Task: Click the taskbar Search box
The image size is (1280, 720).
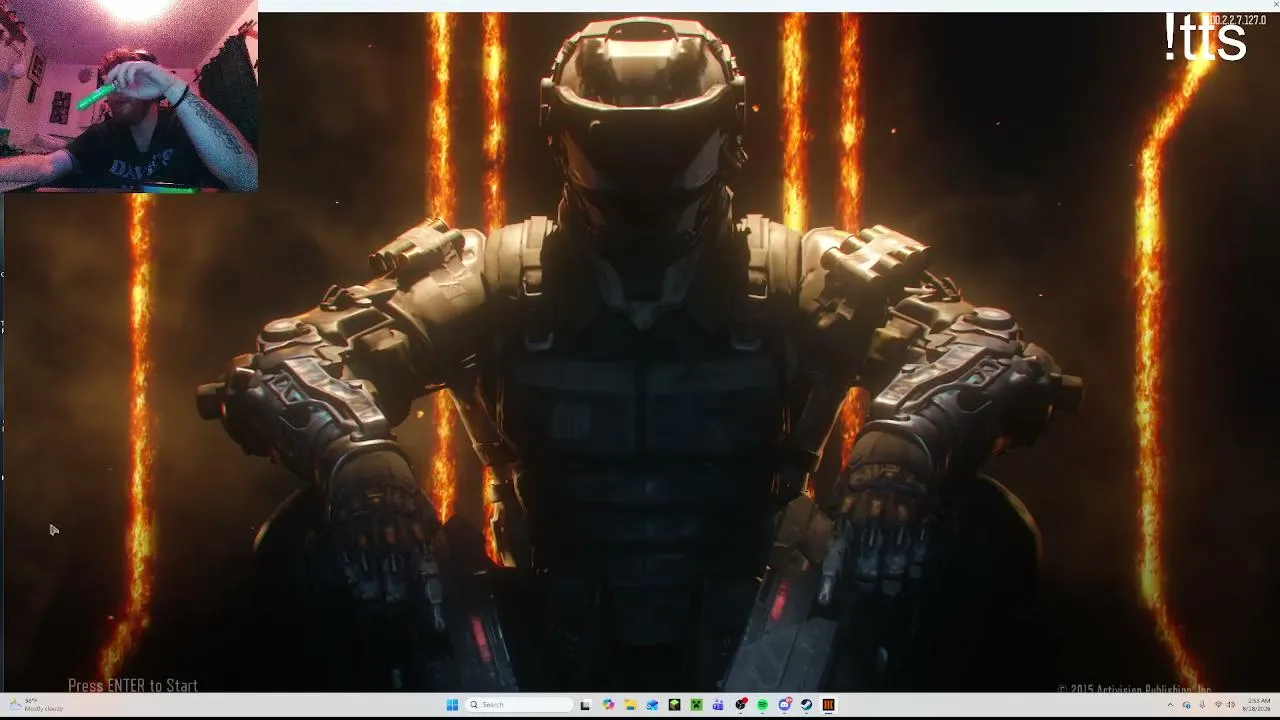Action: click(520, 705)
